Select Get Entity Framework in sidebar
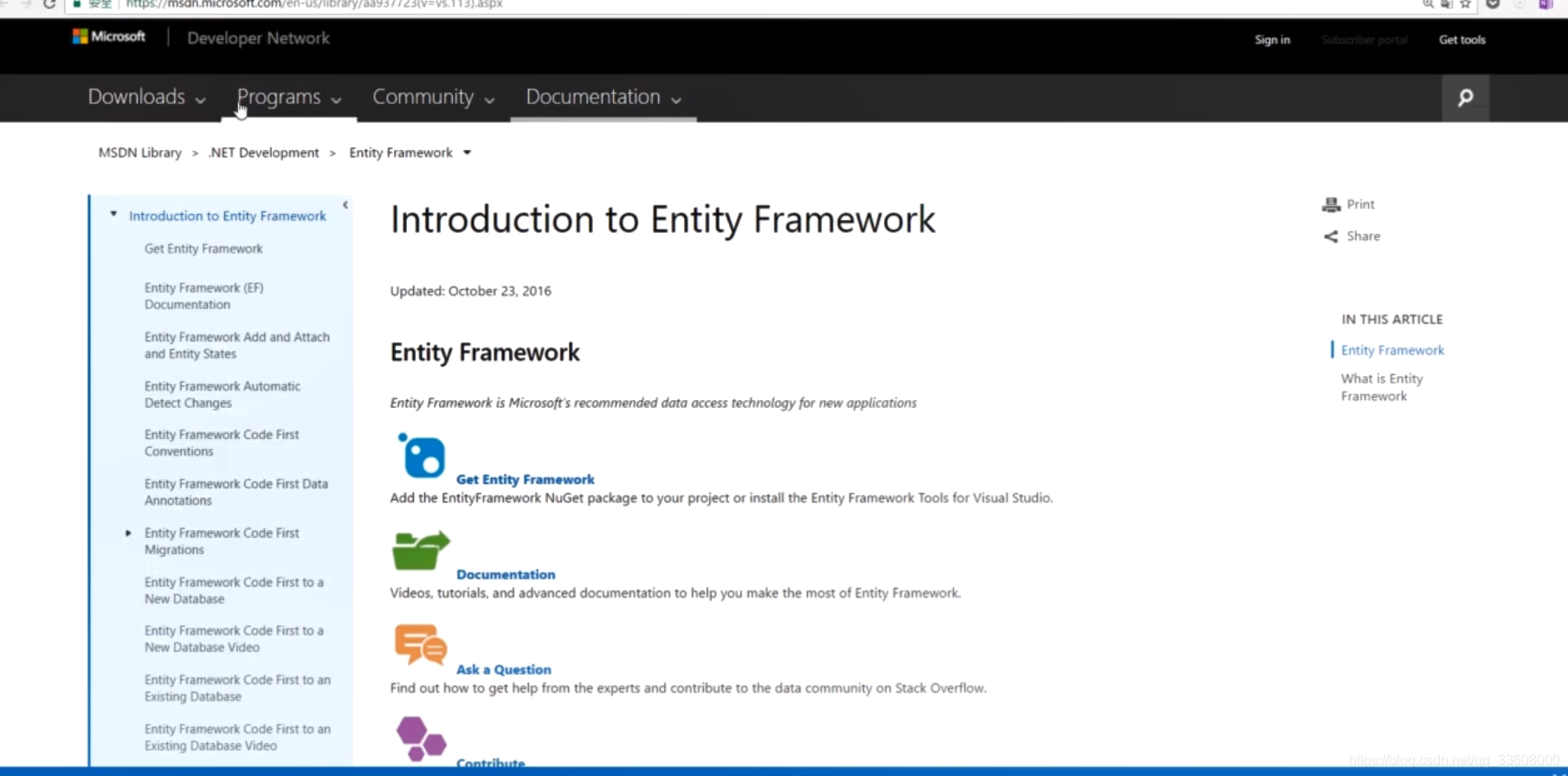1568x776 pixels. [203, 249]
